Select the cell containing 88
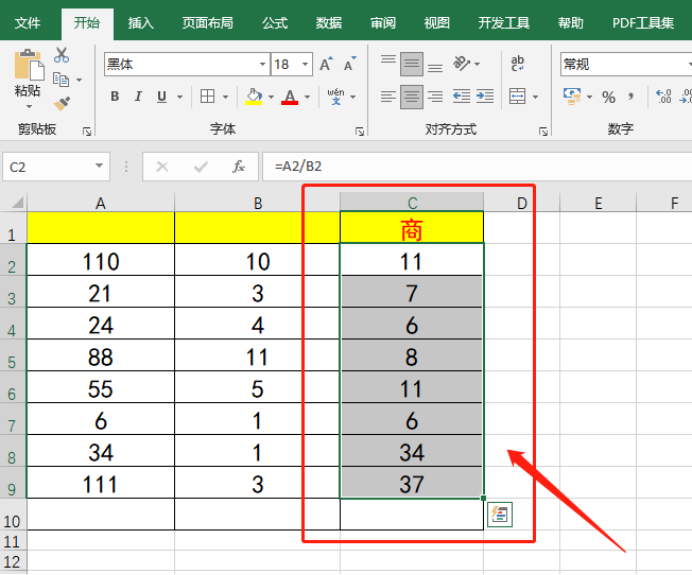Image resolution: width=692 pixels, height=575 pixels. pos(101,356)
